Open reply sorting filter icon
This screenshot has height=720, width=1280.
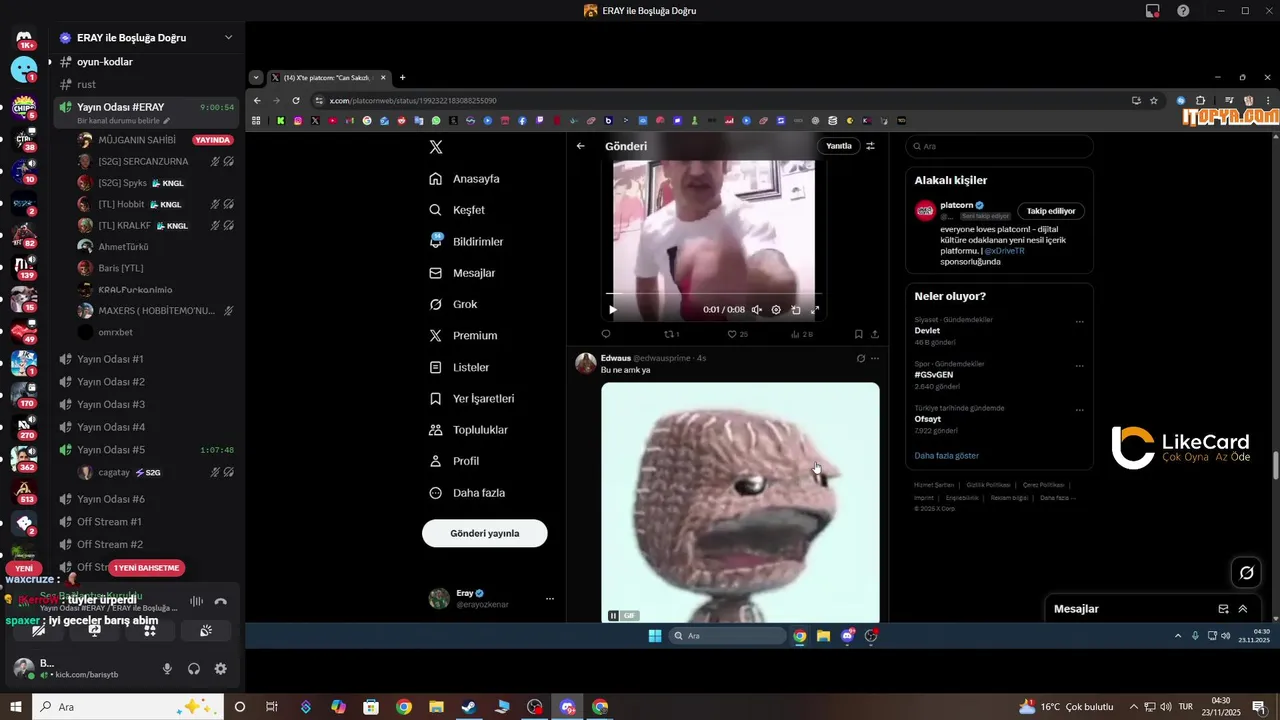(x=871, y=146)
